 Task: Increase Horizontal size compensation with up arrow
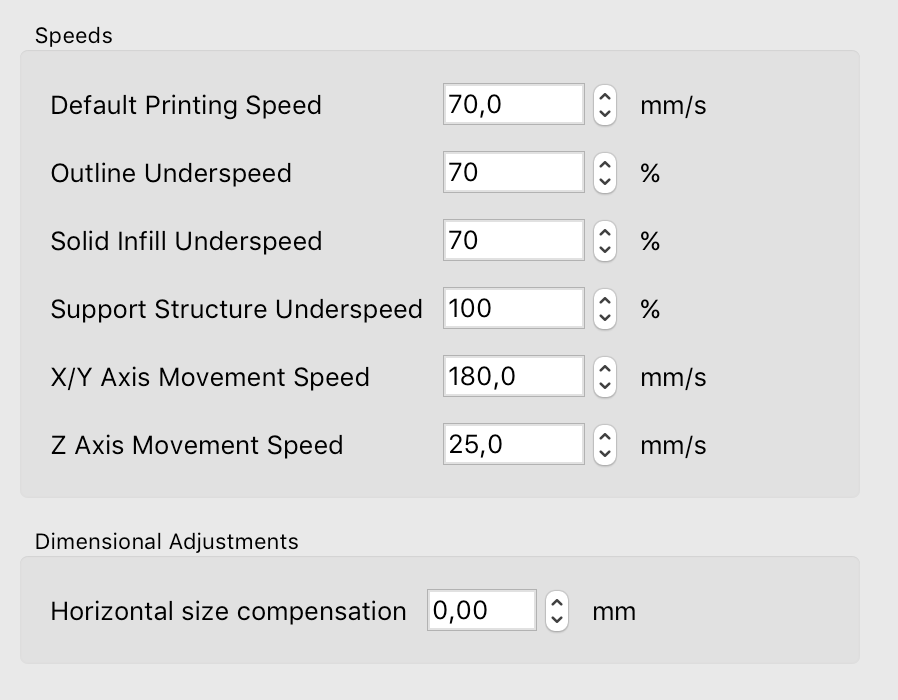coord(557,603)
